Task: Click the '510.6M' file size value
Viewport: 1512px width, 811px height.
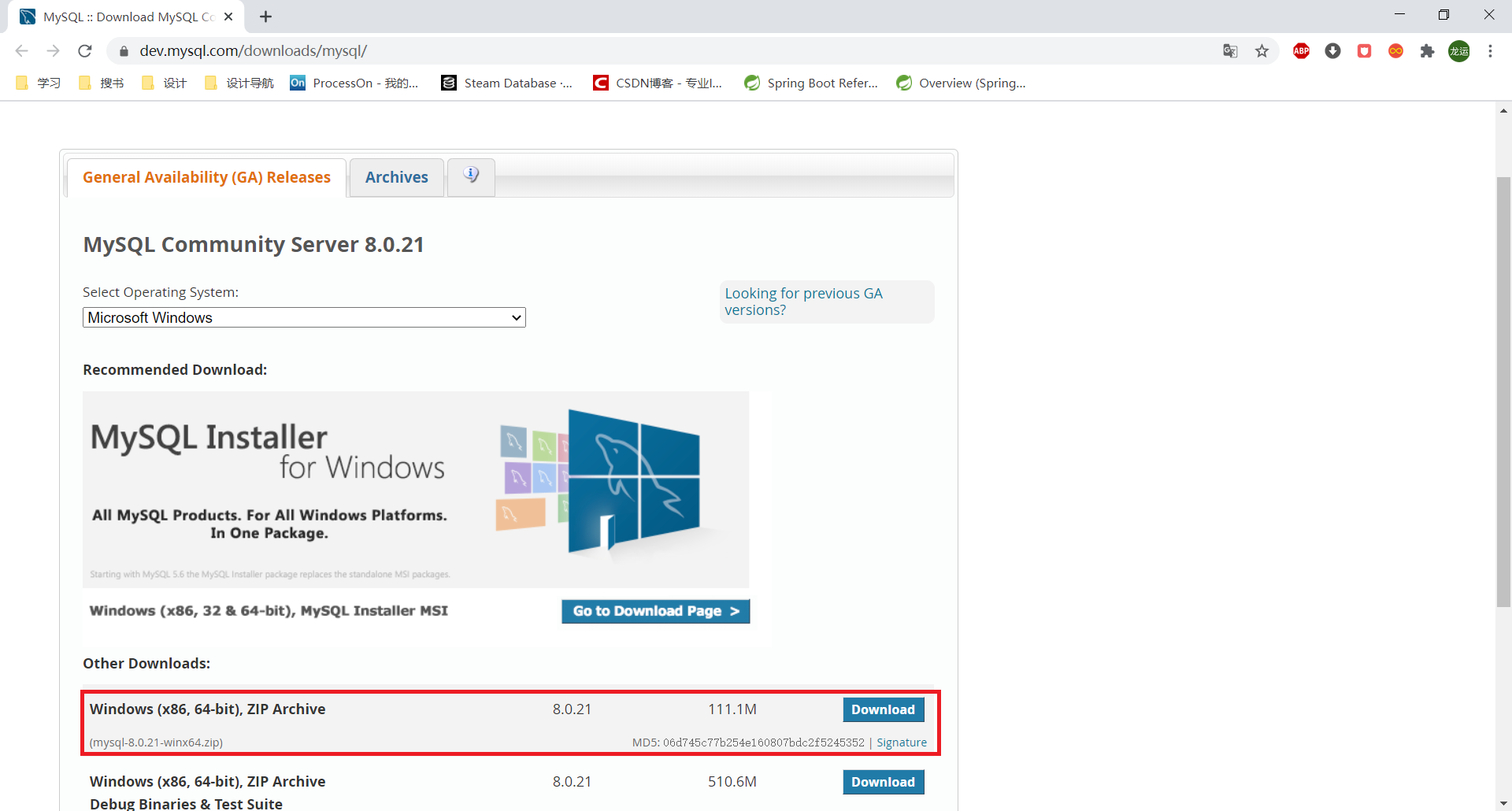Action: coord(732,782)
